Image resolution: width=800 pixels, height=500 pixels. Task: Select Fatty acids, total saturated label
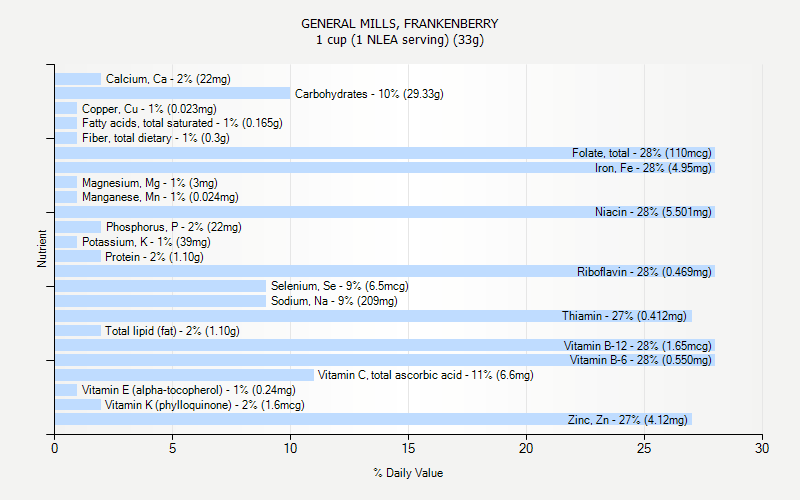click(x=182, y=123)
